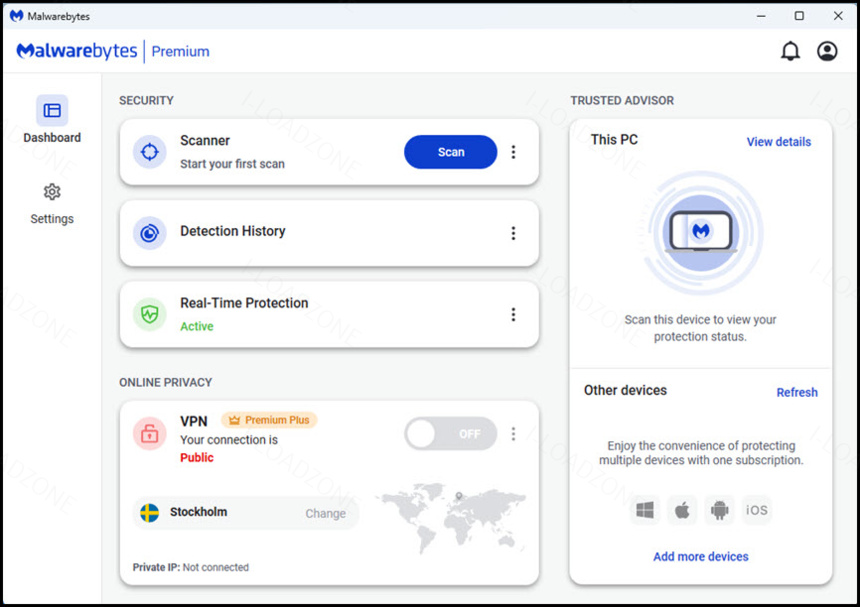Turn on the VPN toggle

[451, 434]
